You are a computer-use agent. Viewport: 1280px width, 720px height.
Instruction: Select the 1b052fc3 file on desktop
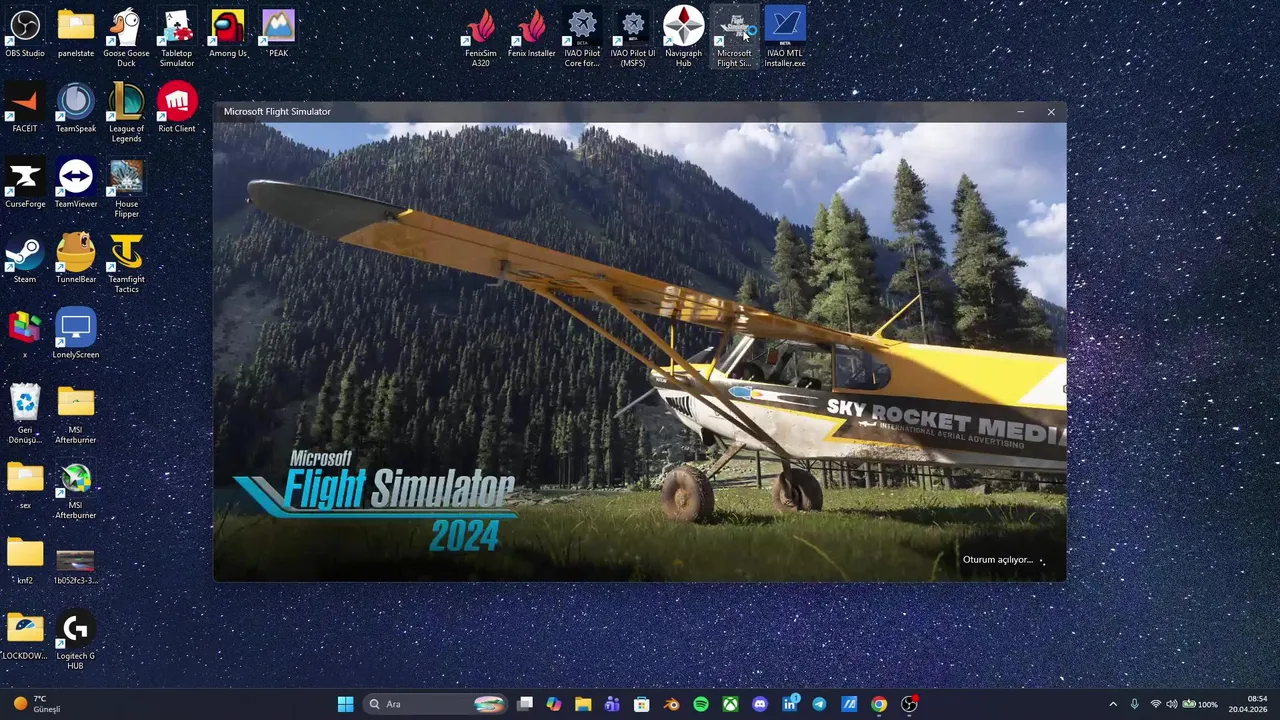(76, 565)
